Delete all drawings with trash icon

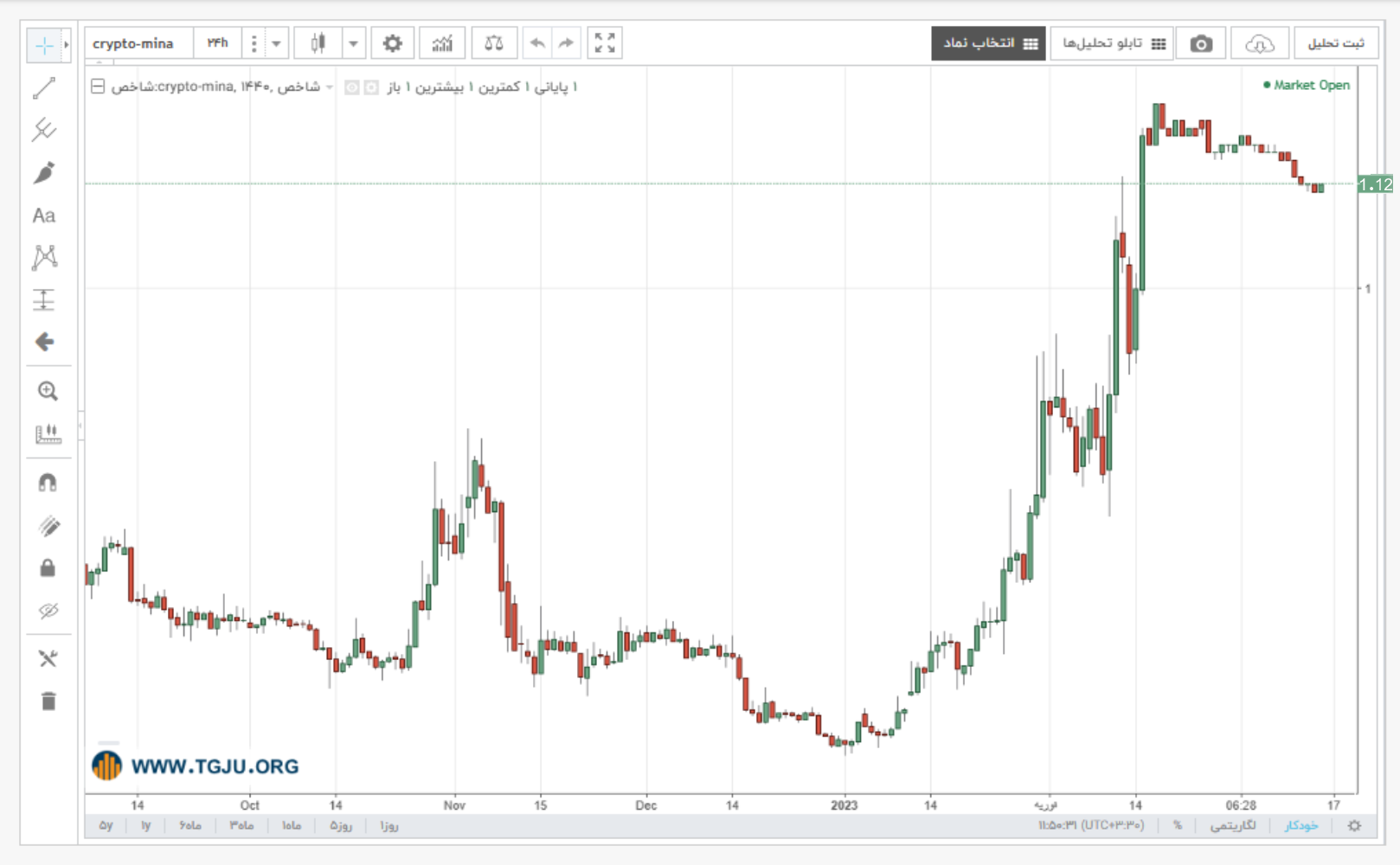point(48,702)
